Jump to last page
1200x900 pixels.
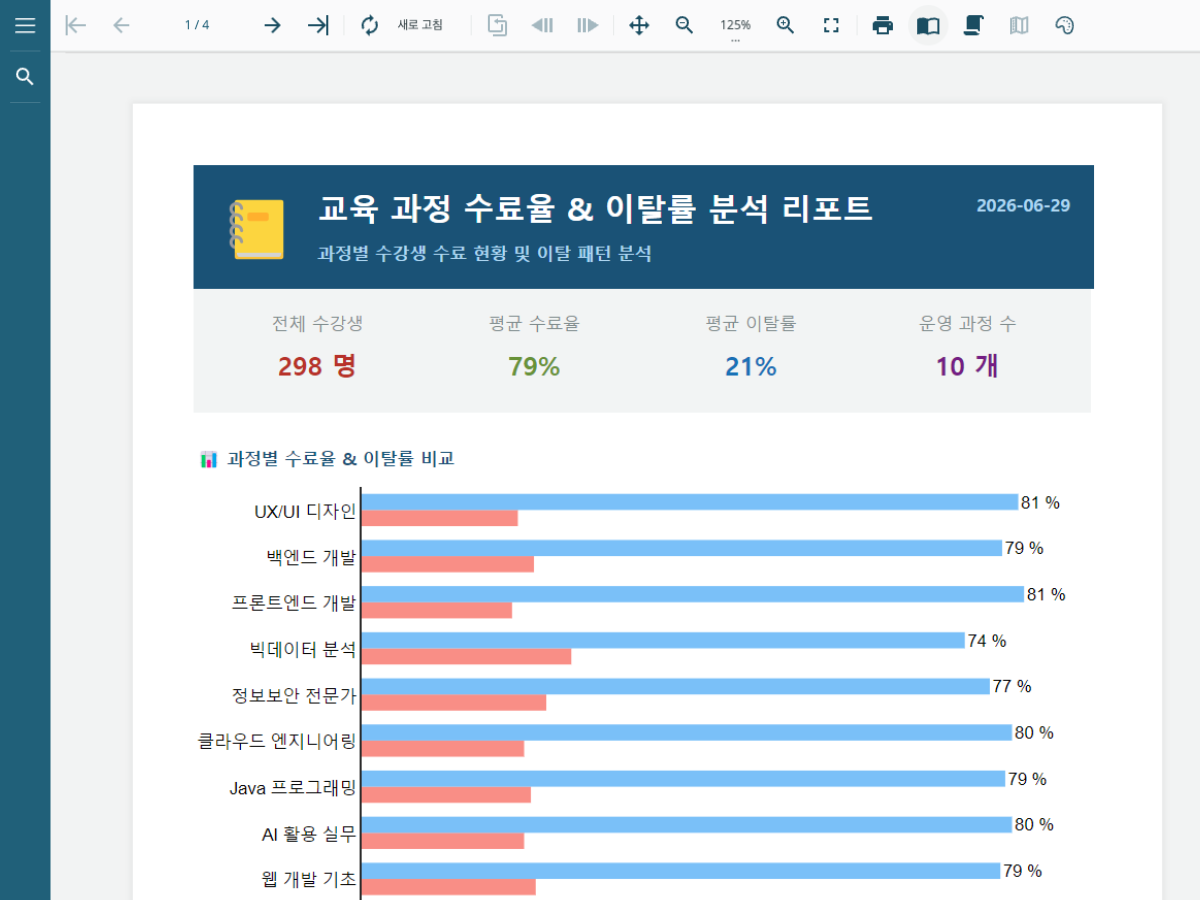318,25
